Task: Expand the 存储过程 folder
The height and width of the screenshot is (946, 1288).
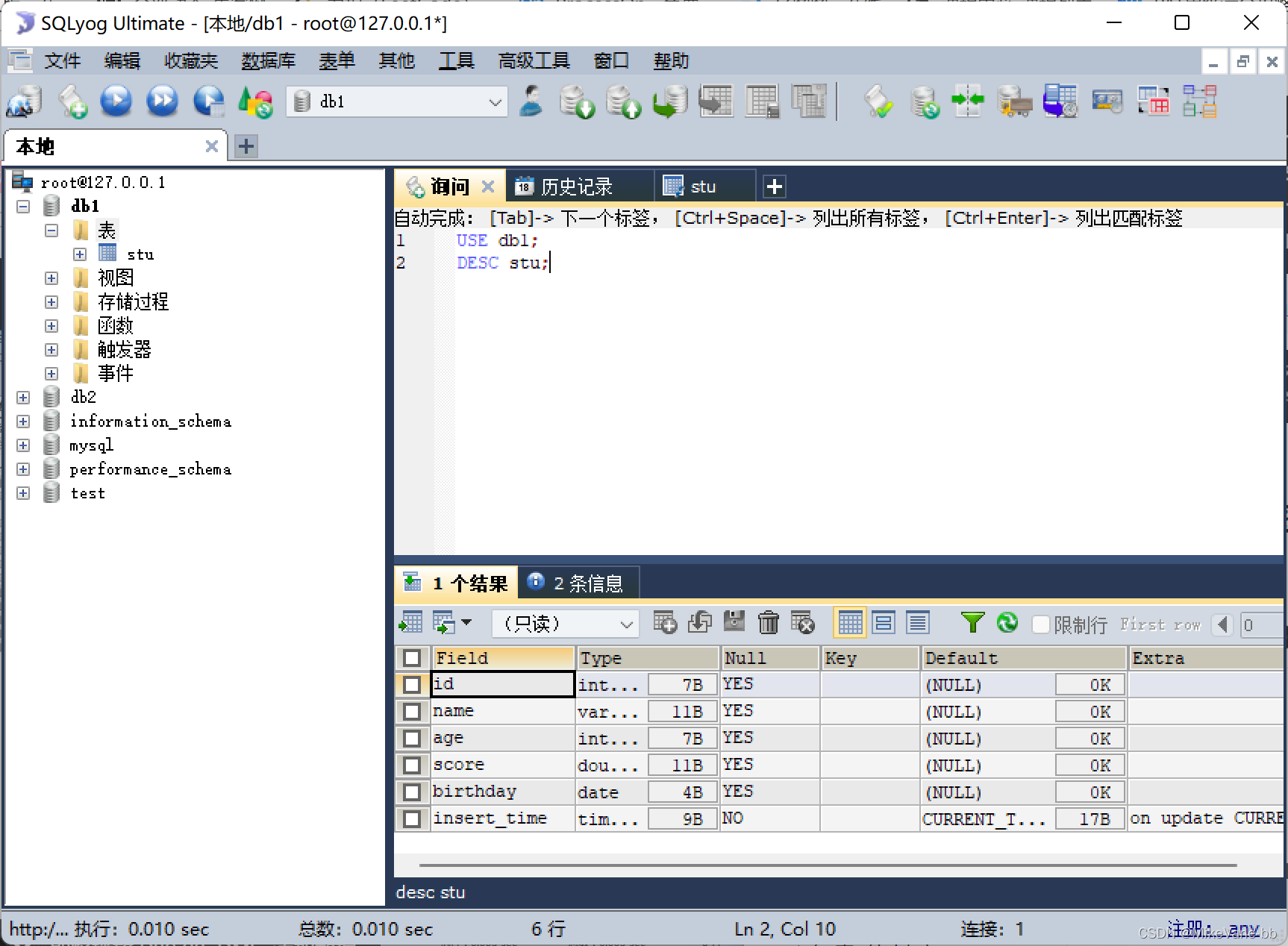Action: coord(51,302)
